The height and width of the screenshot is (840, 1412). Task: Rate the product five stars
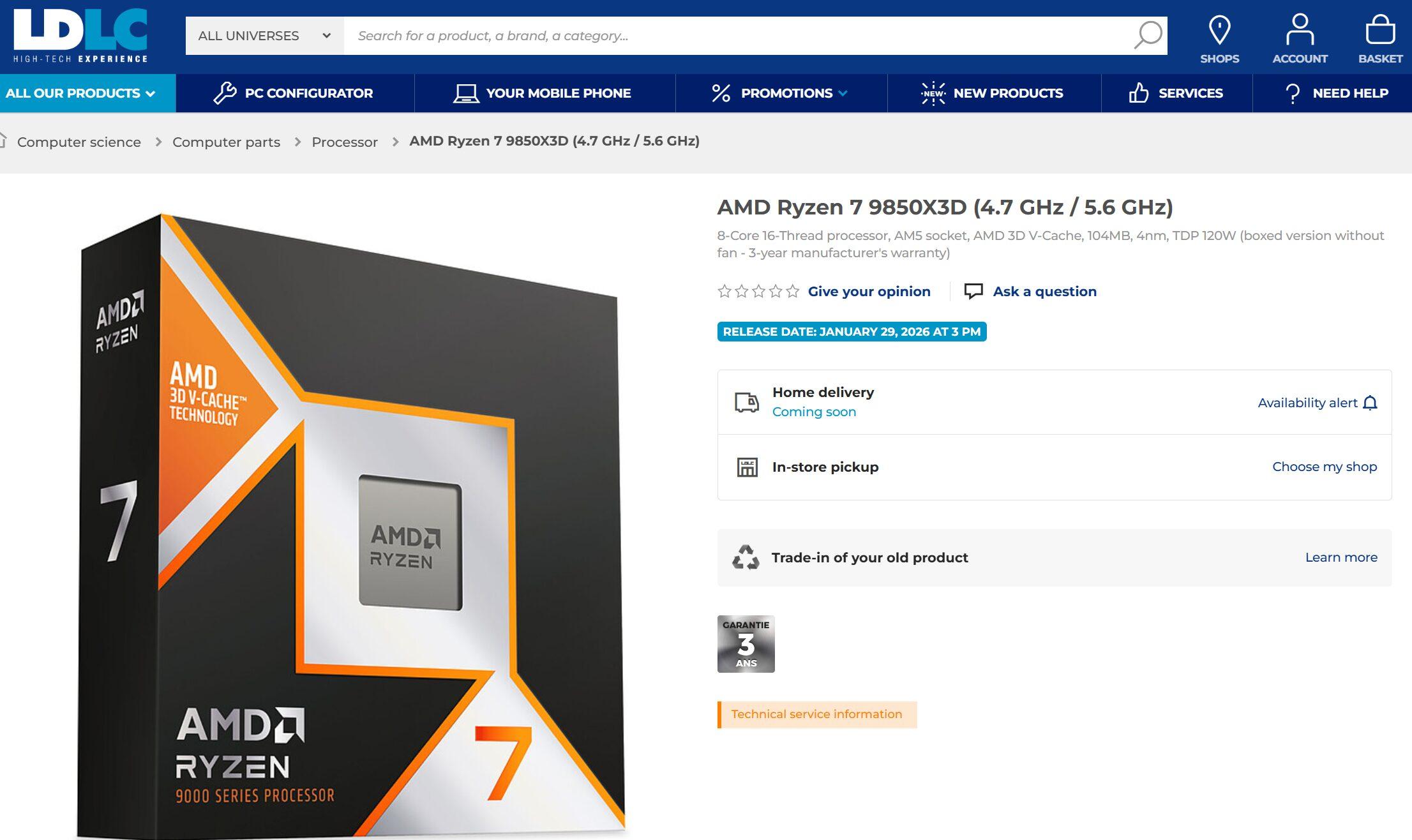click(x=792, y=290)
